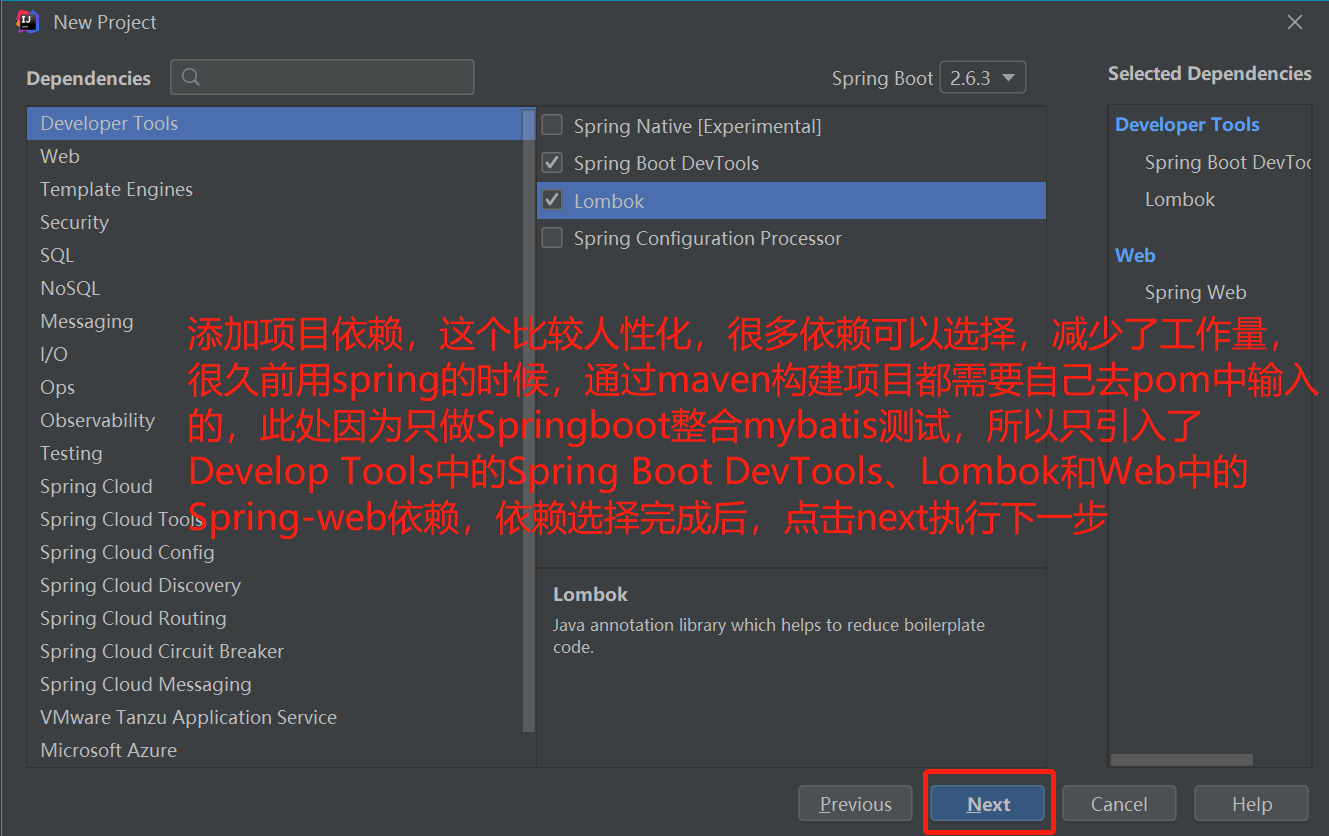Click the search magnifier icon

click(192, 77)
